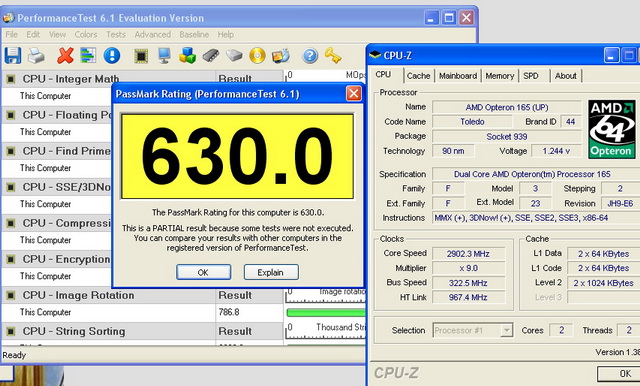
Task: Click the CPU - SSE/3DNow chip icon
Action: click(11, 187)
